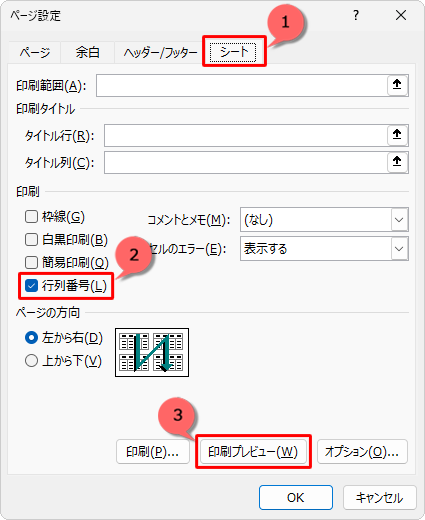
Task: Collapse dialog using 印刷範囲 range selector icon
Action: [x=397, y=85]
